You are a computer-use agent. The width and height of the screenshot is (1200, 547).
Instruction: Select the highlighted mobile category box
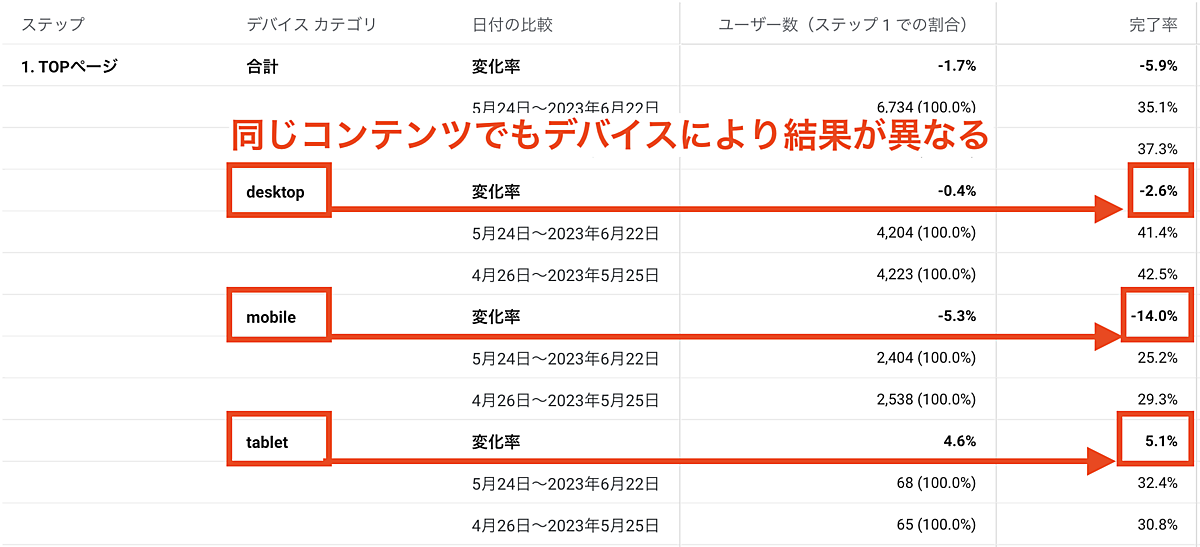pyautogui.click(x=278, y=316)
